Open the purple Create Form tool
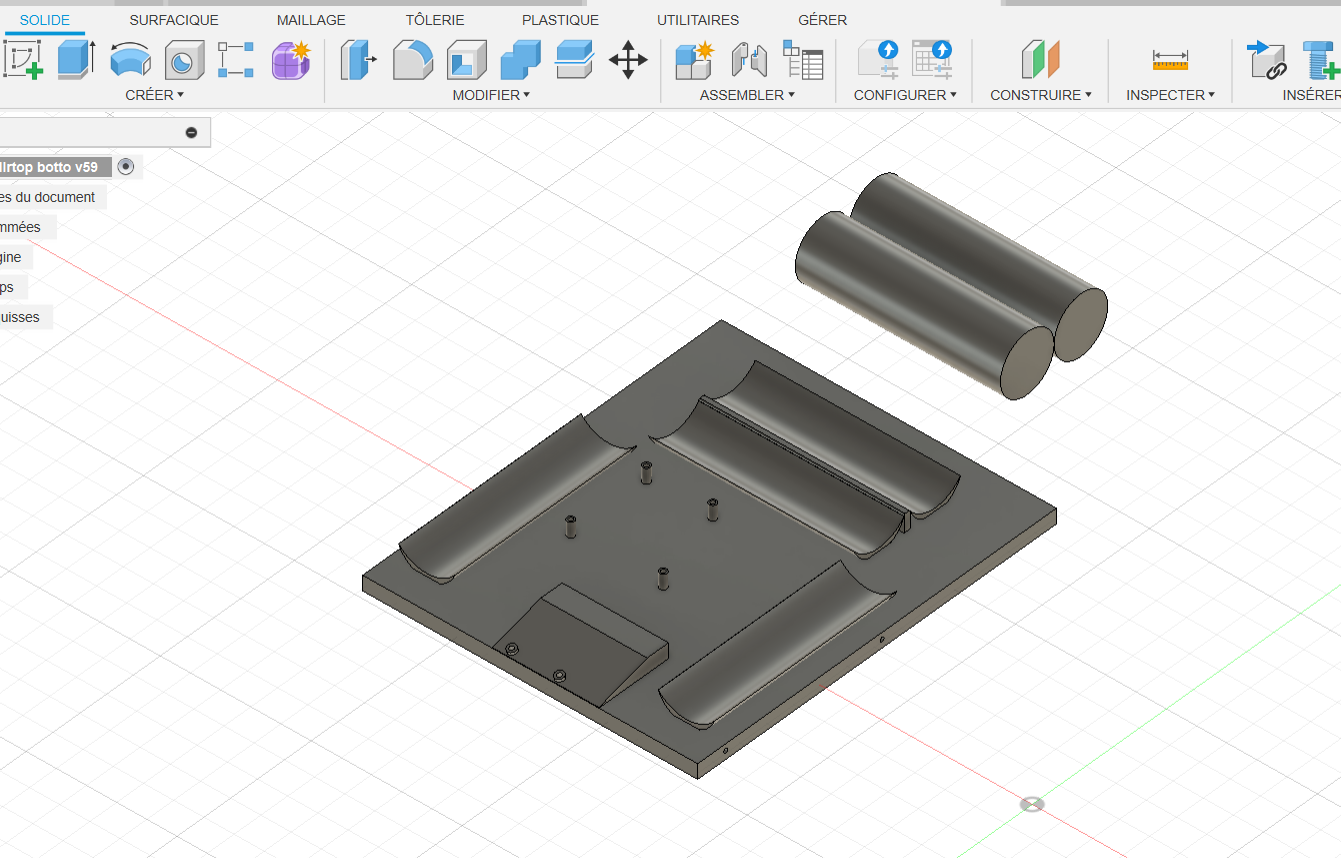Viewport: 1341px width, 858px height. click(x=291, y=60)
